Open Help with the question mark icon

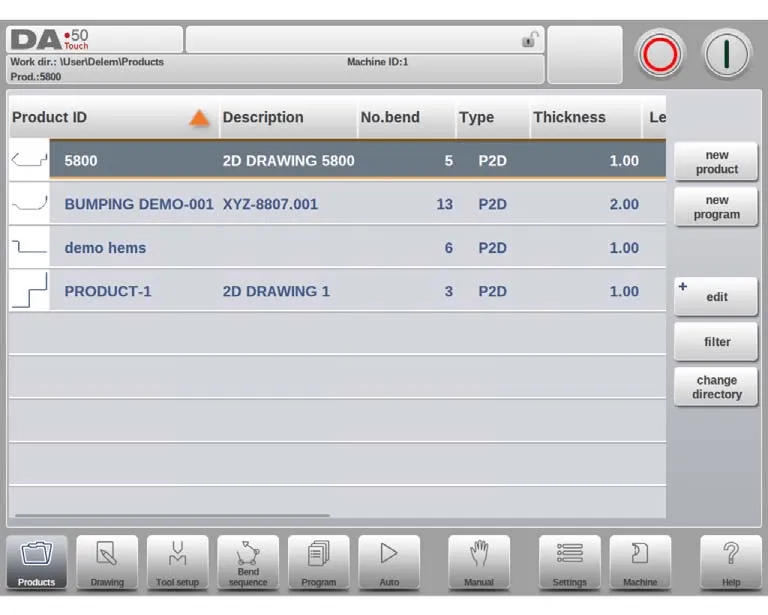(x=731, y=562)
